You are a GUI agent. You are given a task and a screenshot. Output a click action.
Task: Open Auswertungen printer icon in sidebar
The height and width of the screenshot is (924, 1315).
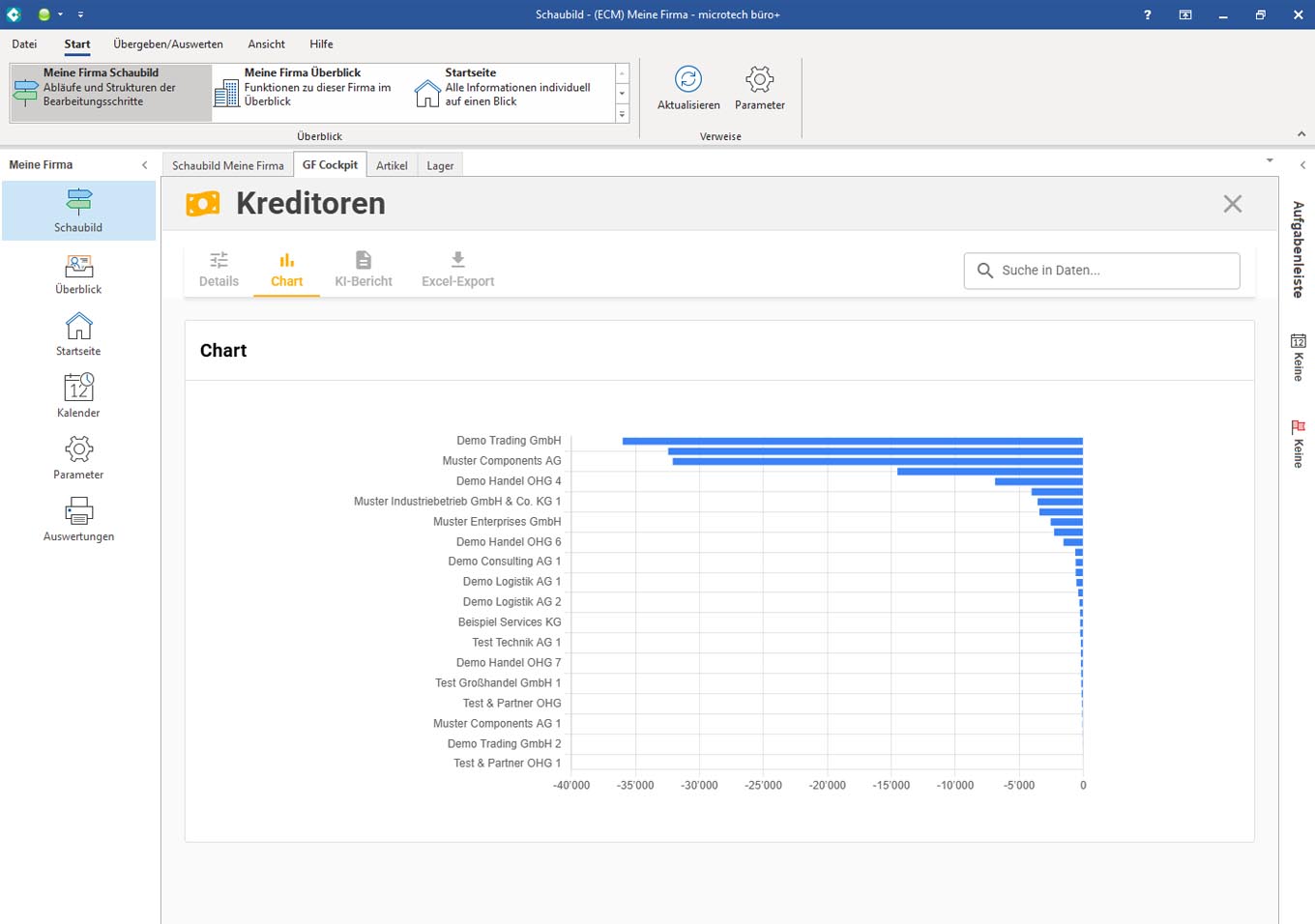[x=78, y=512]
